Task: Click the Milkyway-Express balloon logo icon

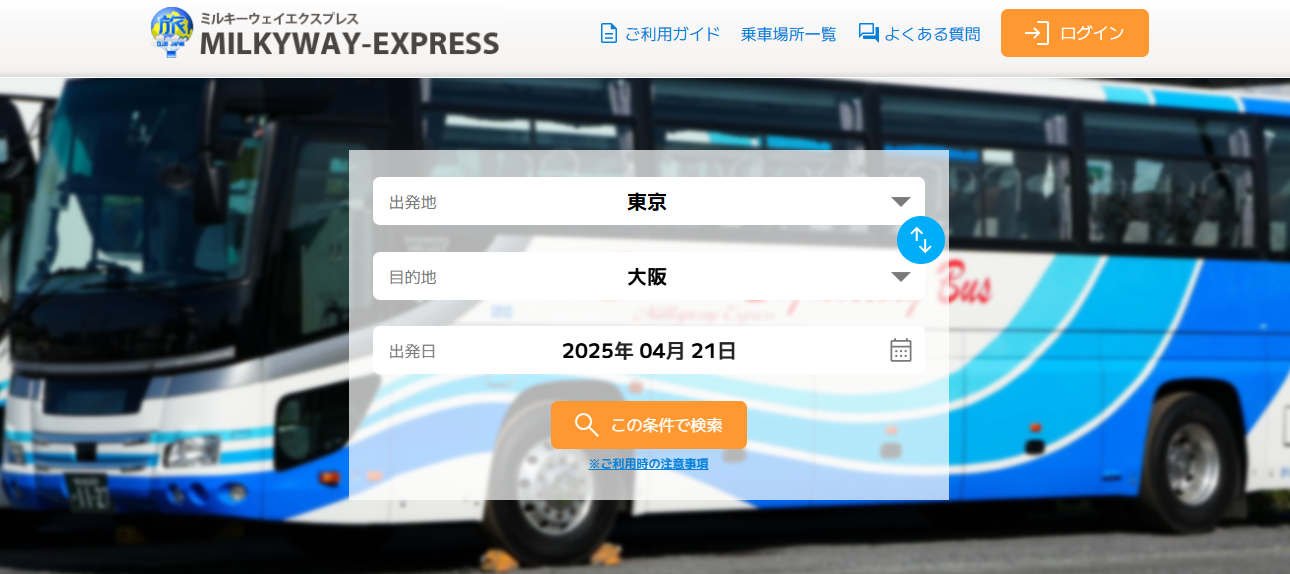Action: tap(171, 32)
